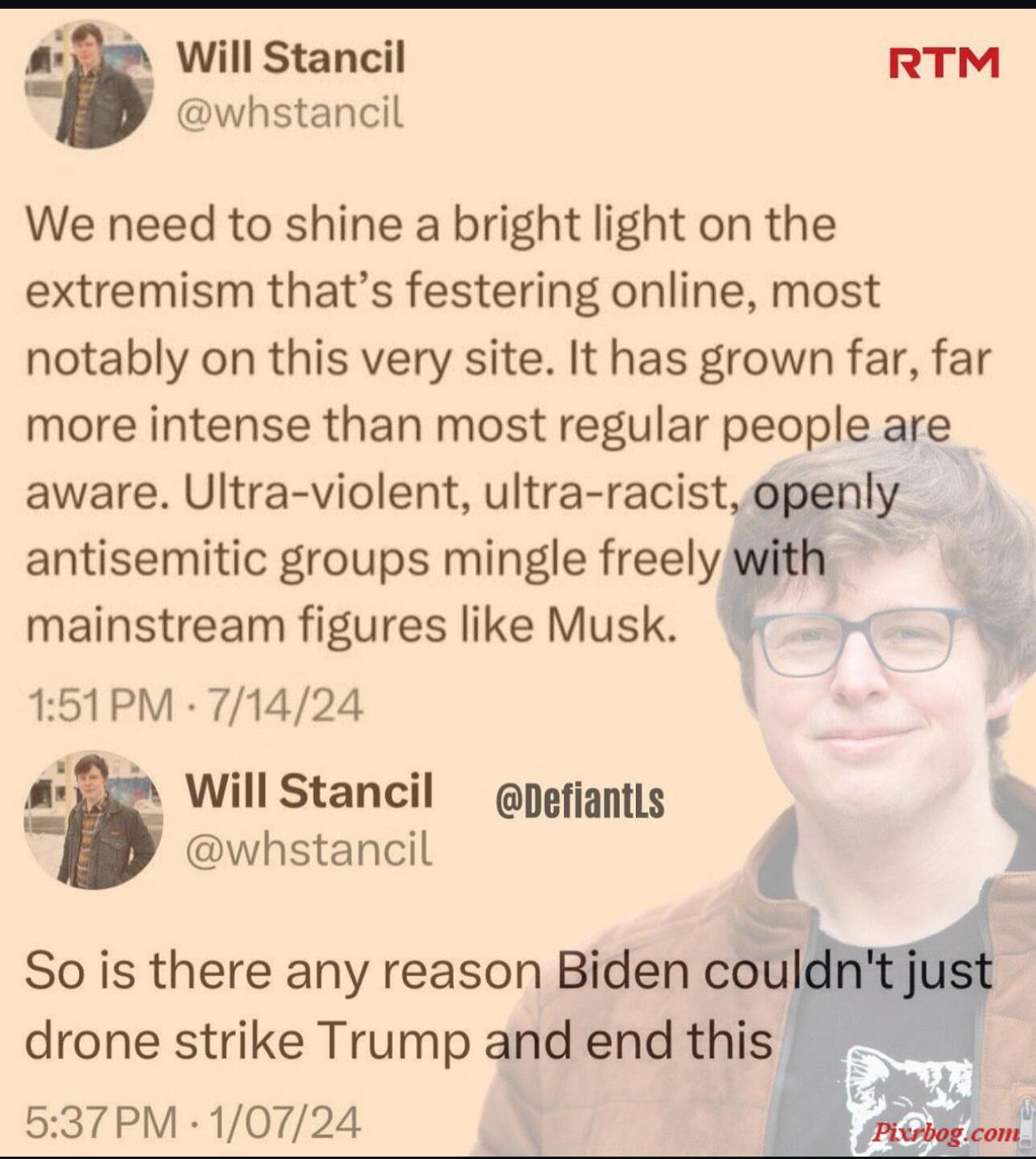Click the RTM logo in the corner

(943, 63)
